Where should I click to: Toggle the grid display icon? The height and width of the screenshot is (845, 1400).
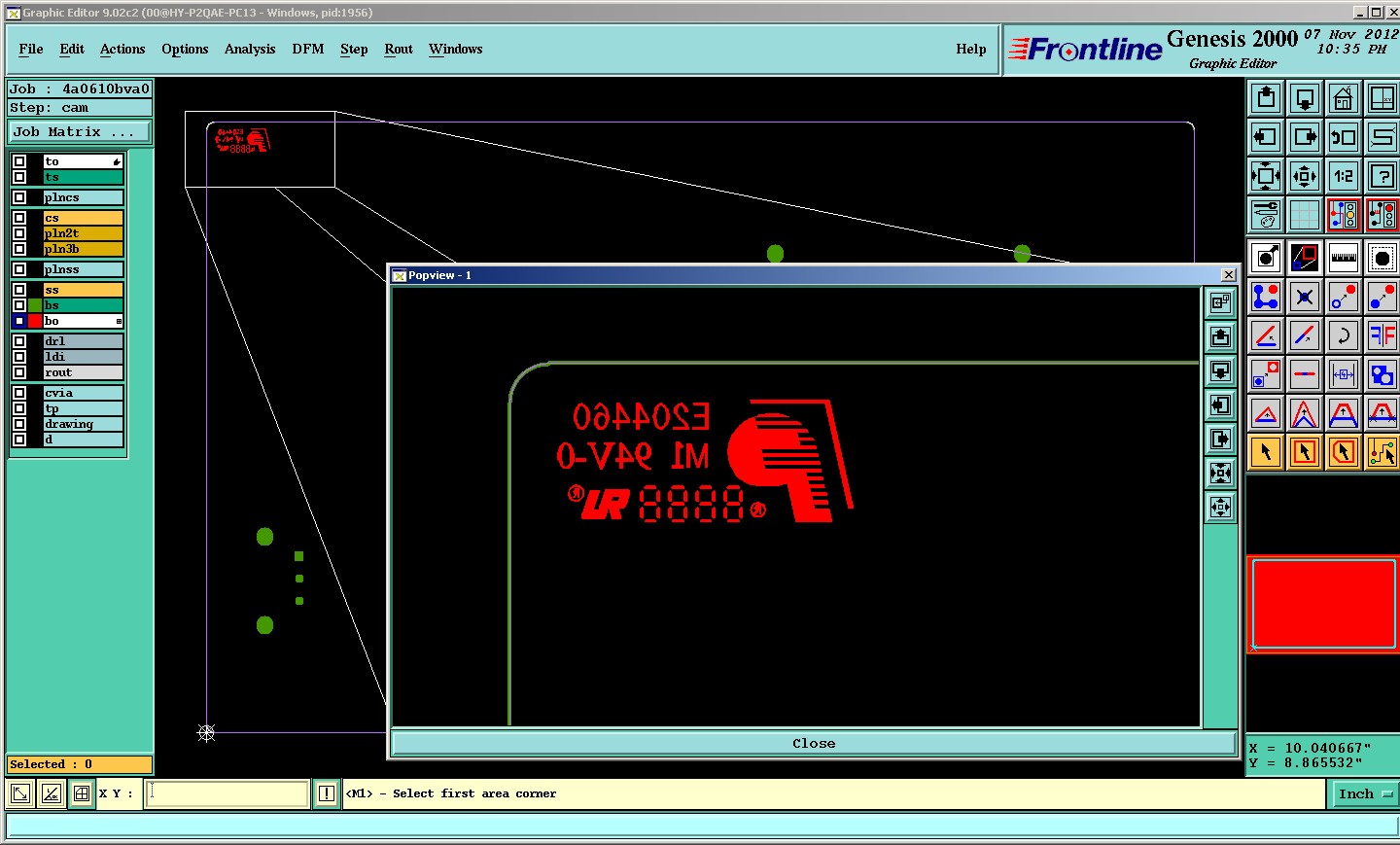pyautogui.click(x=1305, y=215)
